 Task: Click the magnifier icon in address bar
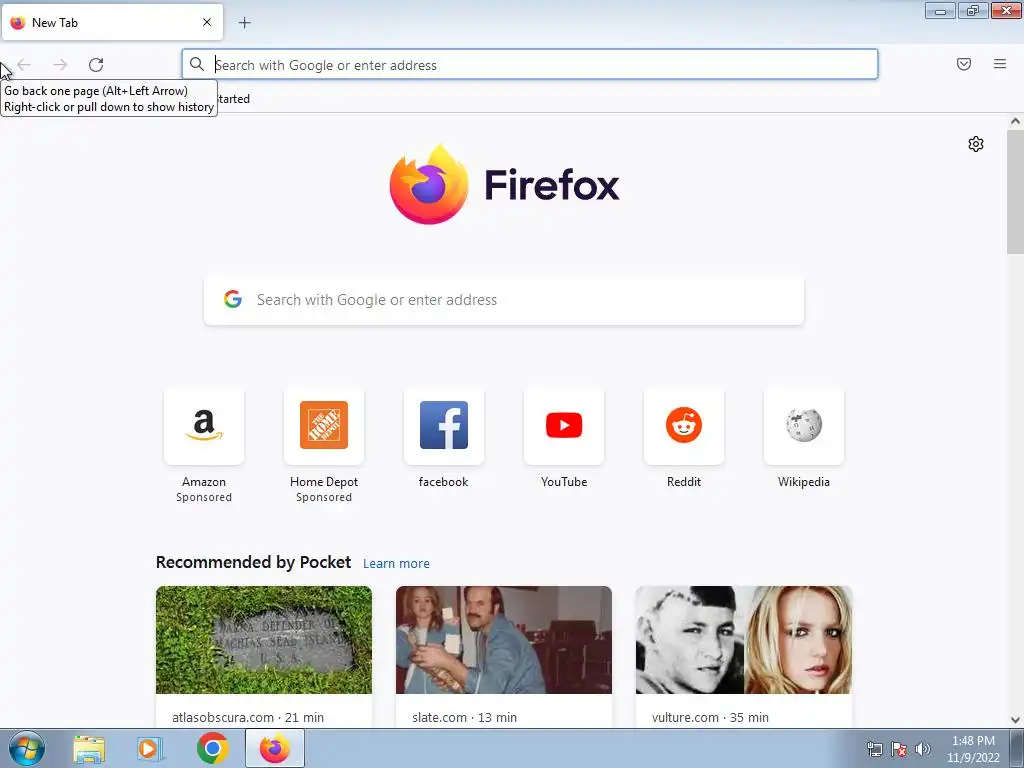(x=197, y=64)
